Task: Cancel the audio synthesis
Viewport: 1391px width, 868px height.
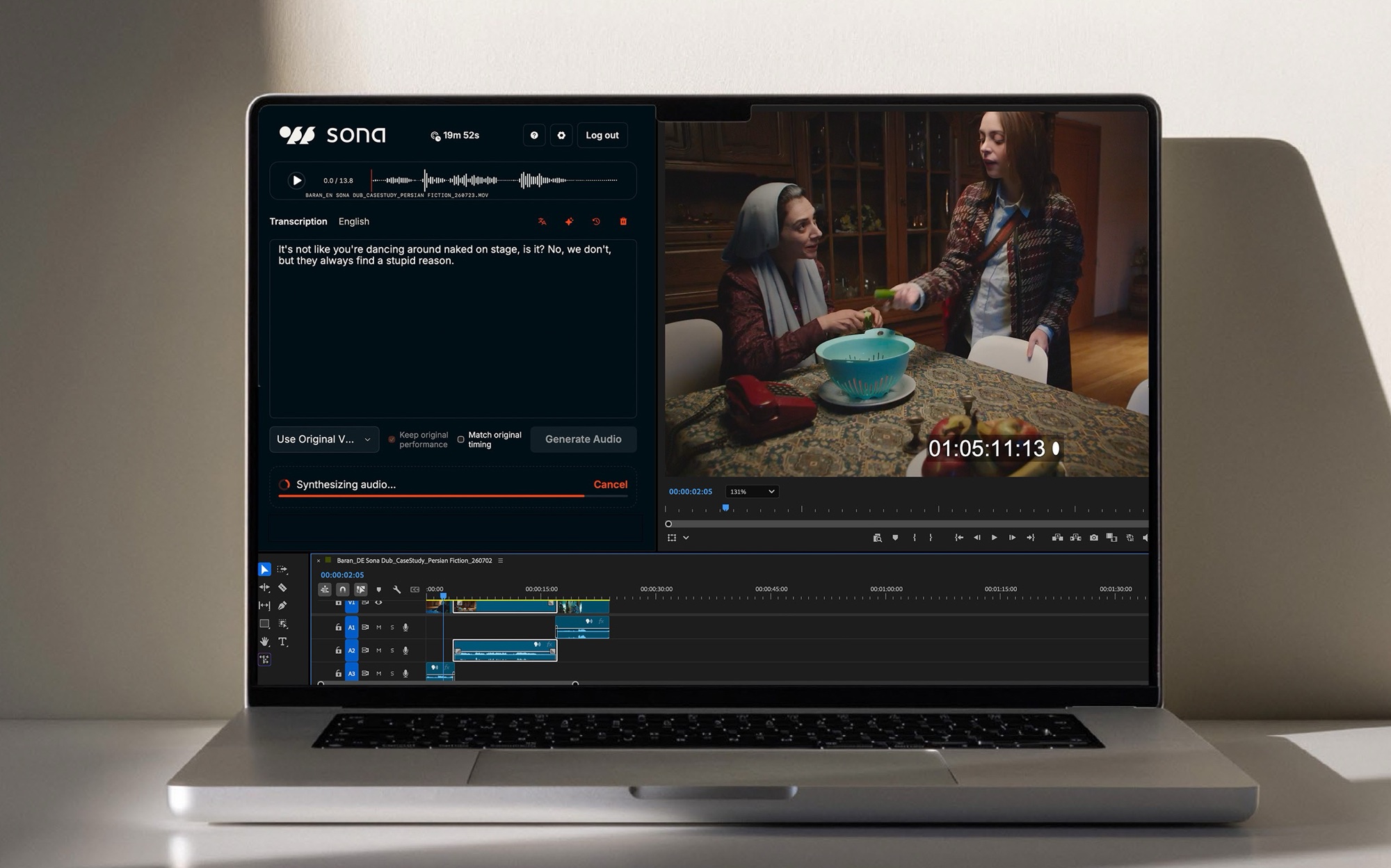Action: pos(611,485)
